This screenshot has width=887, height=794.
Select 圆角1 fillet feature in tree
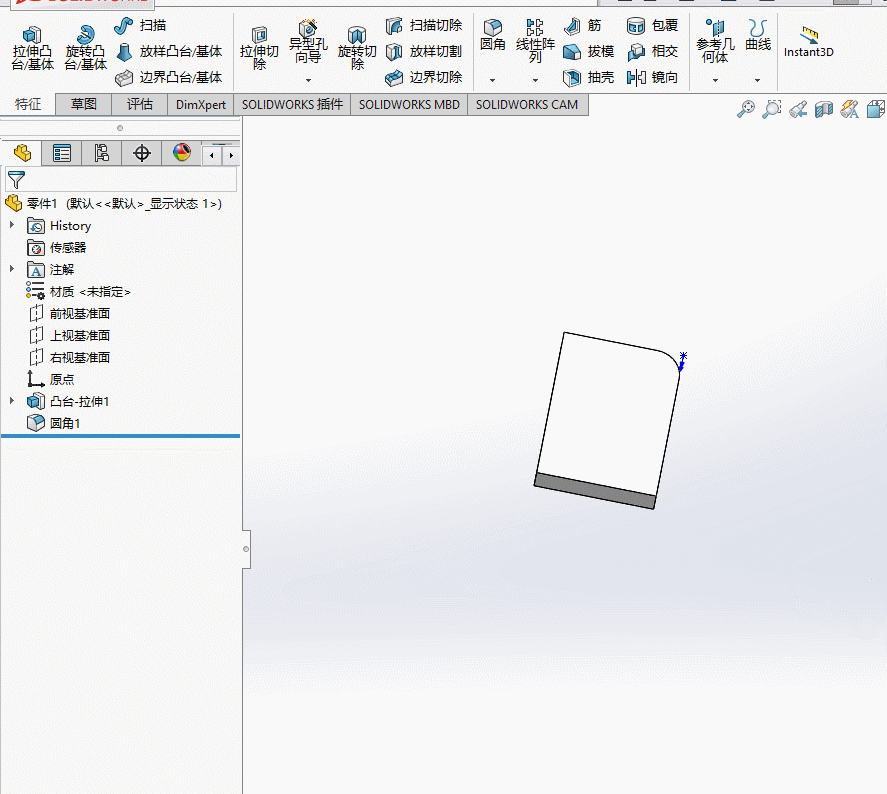pos(54,423)
